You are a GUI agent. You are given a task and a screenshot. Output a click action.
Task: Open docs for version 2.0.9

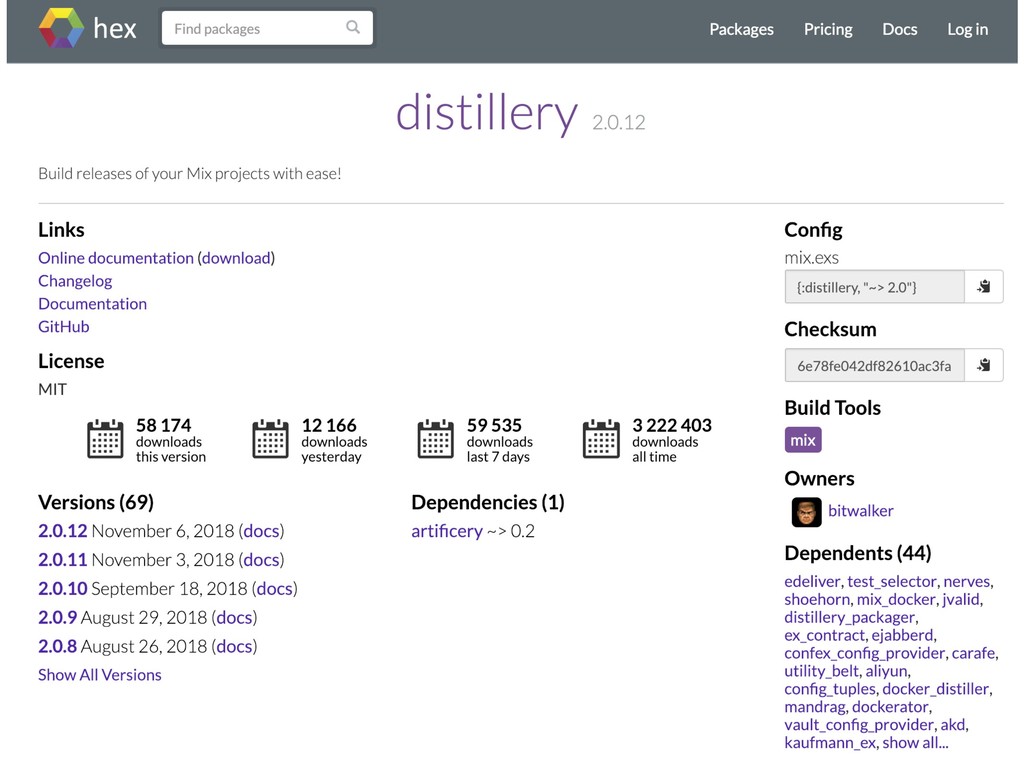[x=234, y=617]
